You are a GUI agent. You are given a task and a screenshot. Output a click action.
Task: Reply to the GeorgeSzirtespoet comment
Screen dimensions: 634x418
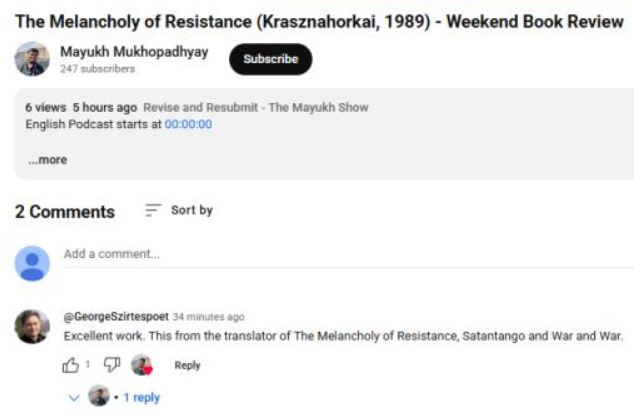[x=188, y=366]
